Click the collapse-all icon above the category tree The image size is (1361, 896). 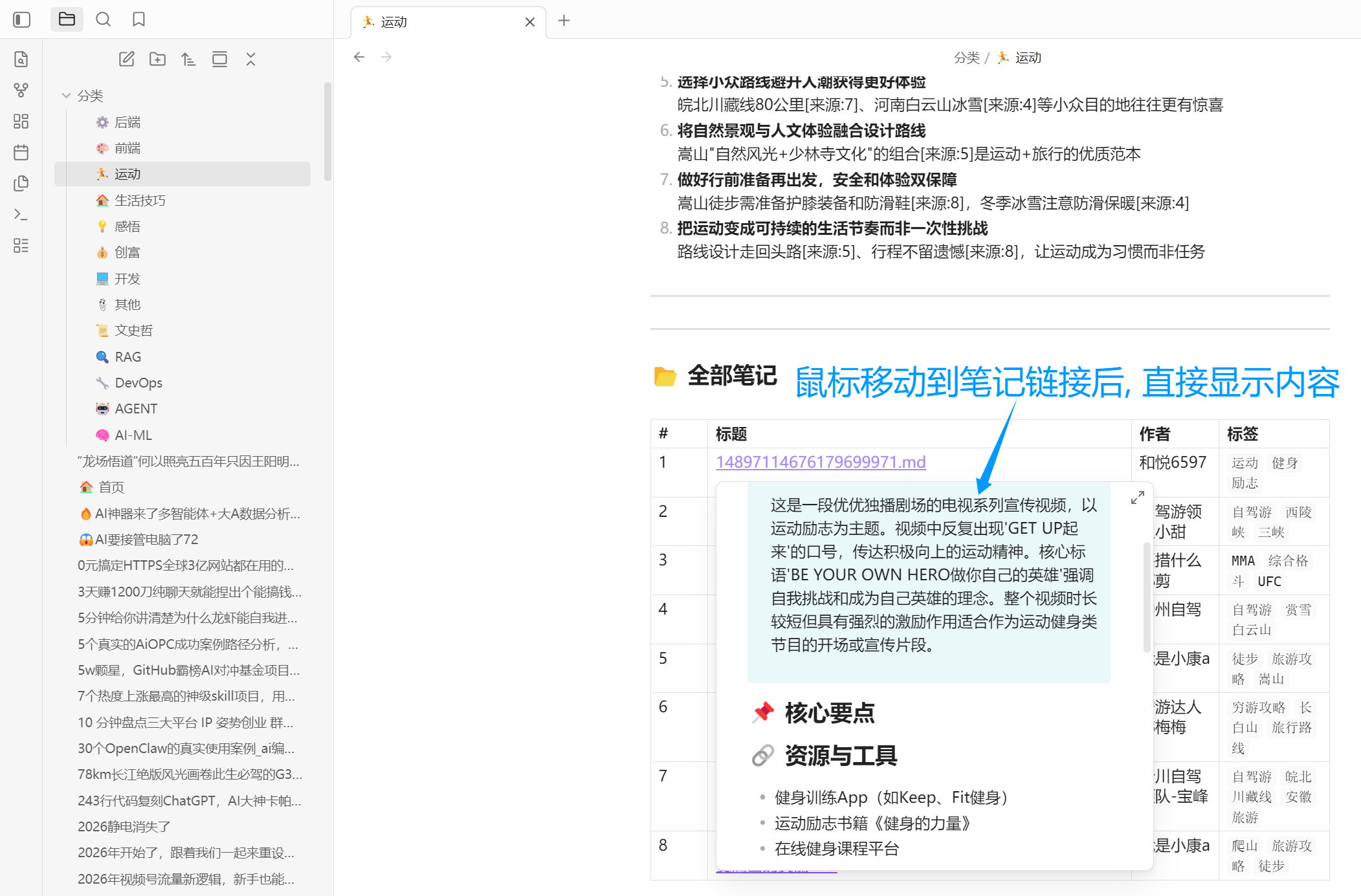(250, 59)
